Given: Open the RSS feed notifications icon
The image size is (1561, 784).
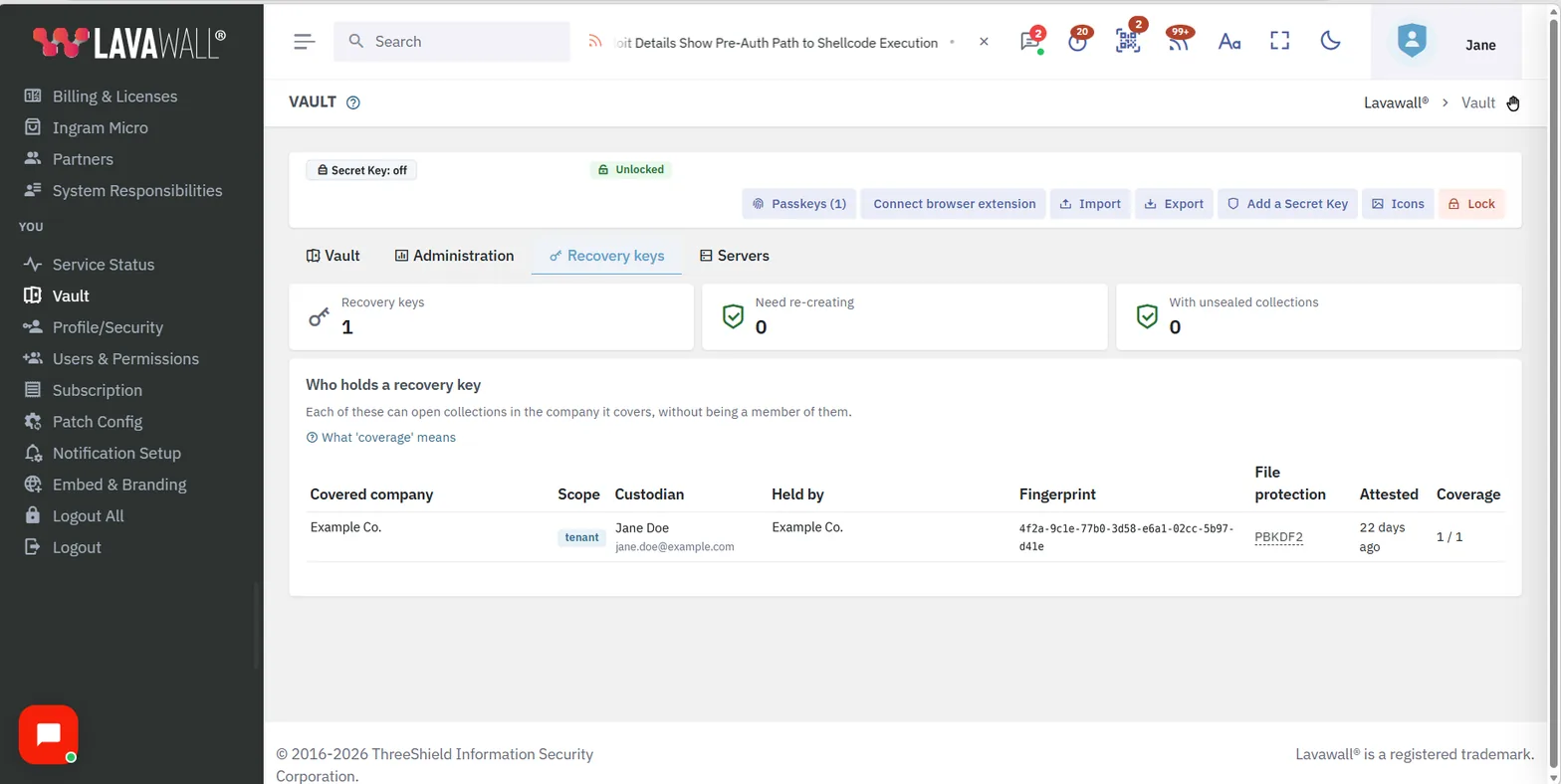Looking at the screenshot, I should [1180, 42].
